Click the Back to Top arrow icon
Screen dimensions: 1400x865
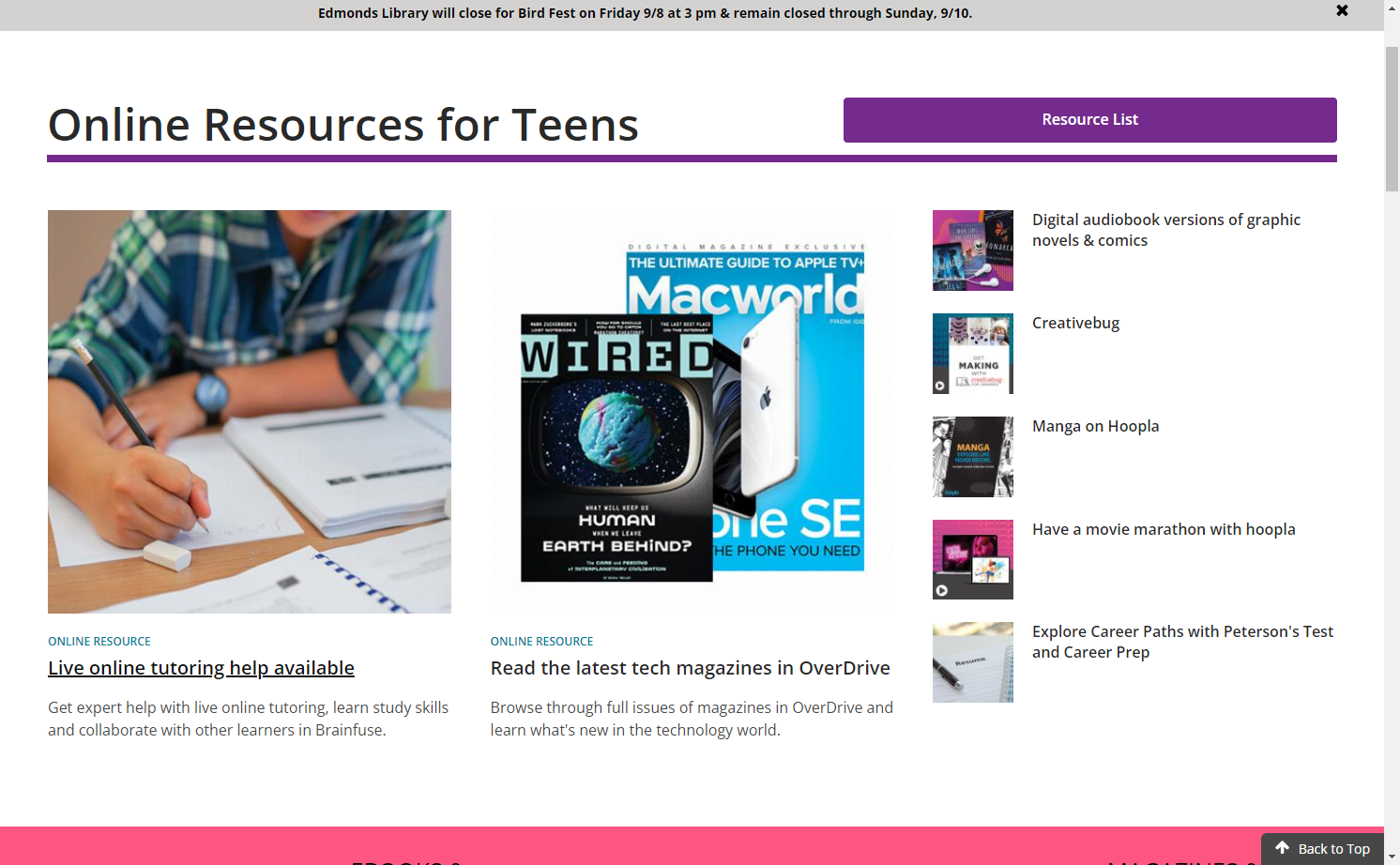1282,848
